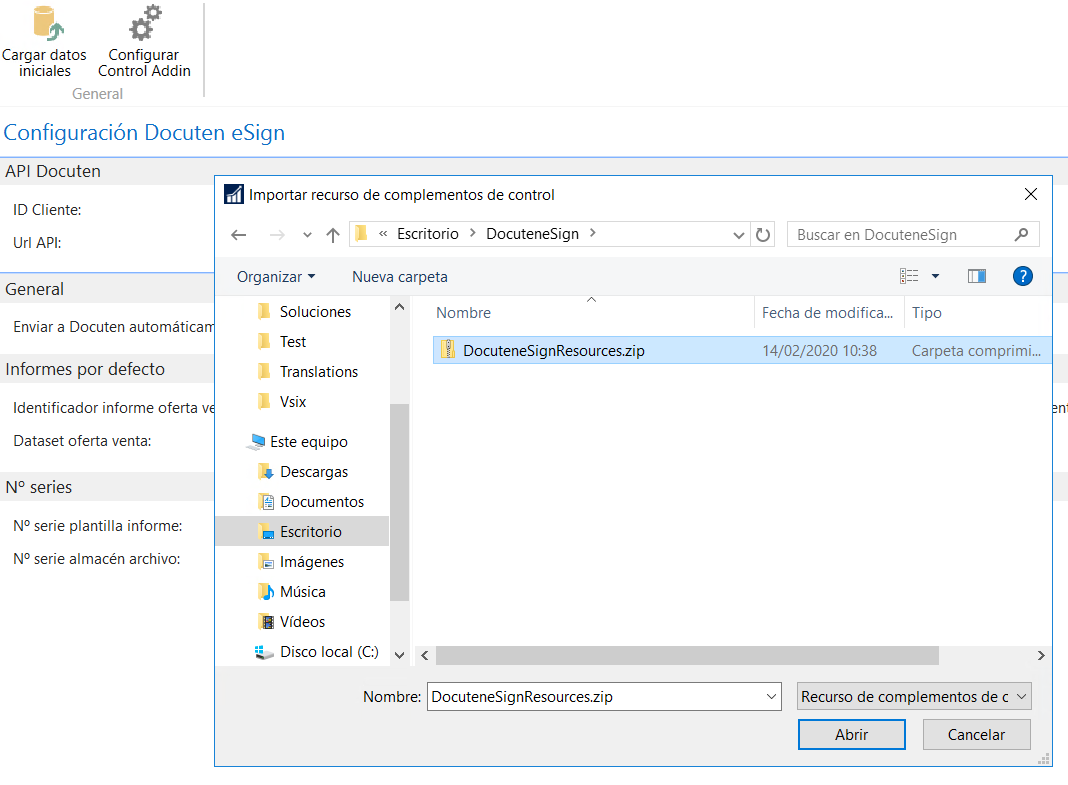The image size is (1068, 785).
Task: Click the forward navigation arrow in dialog
Action: (x=277, y=235)
